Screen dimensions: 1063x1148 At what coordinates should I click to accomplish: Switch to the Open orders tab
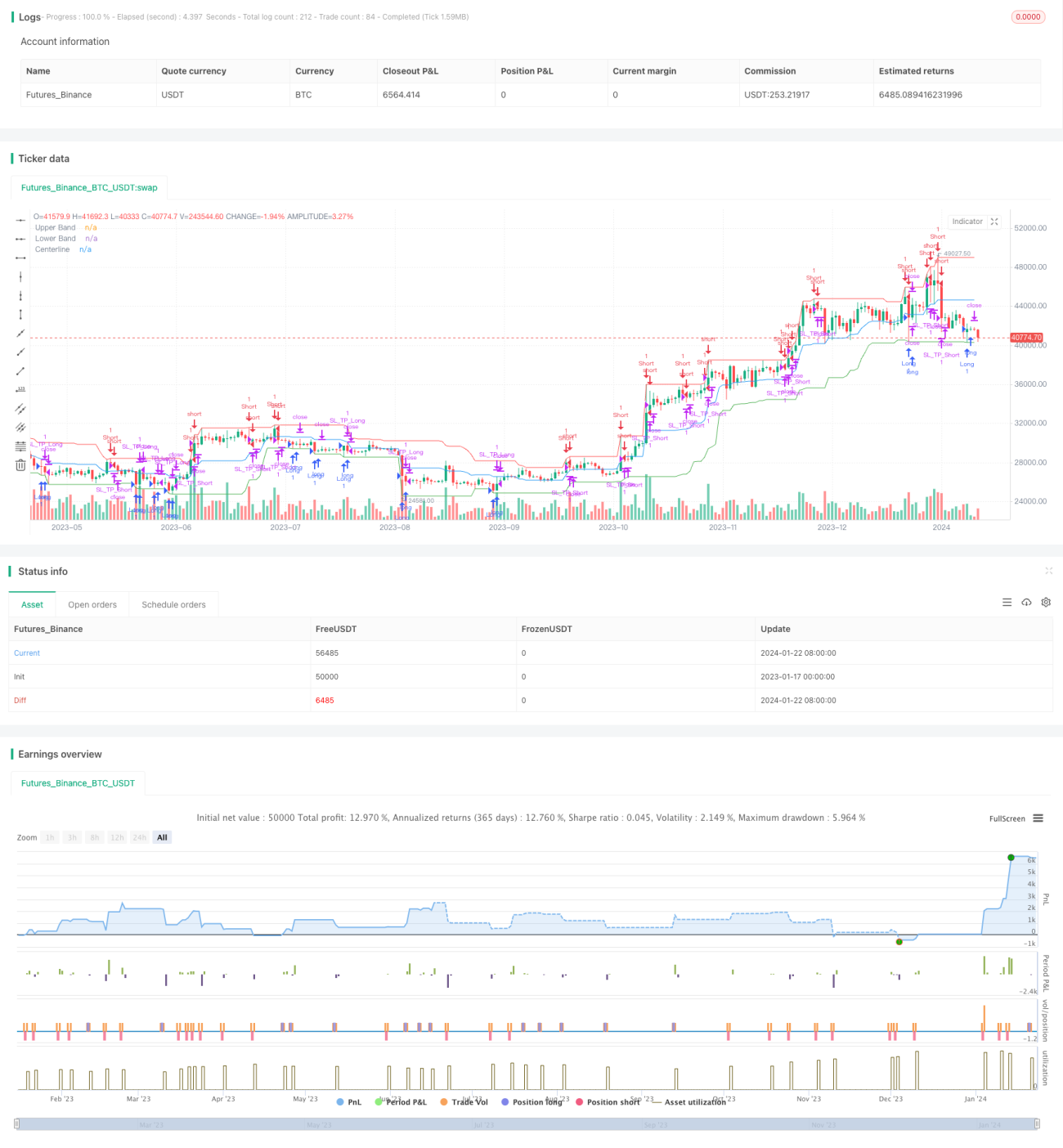(x=92, y=604)
